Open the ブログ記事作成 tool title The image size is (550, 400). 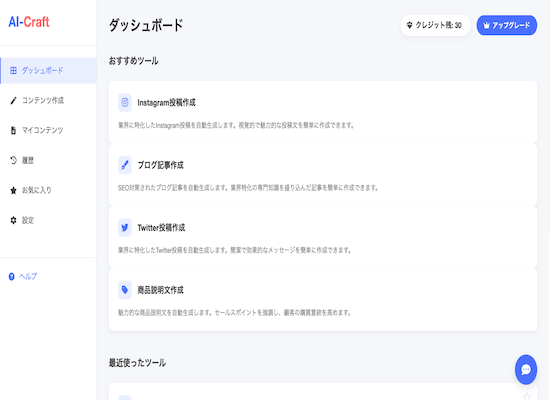click(160, 165)
